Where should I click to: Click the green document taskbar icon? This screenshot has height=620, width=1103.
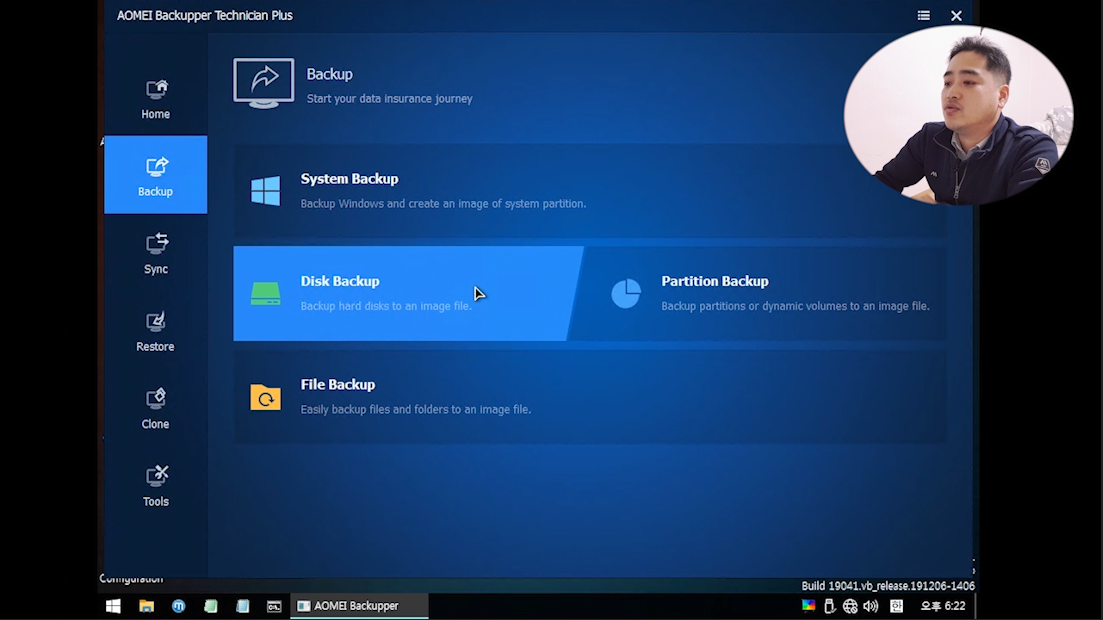coord(210,606)
